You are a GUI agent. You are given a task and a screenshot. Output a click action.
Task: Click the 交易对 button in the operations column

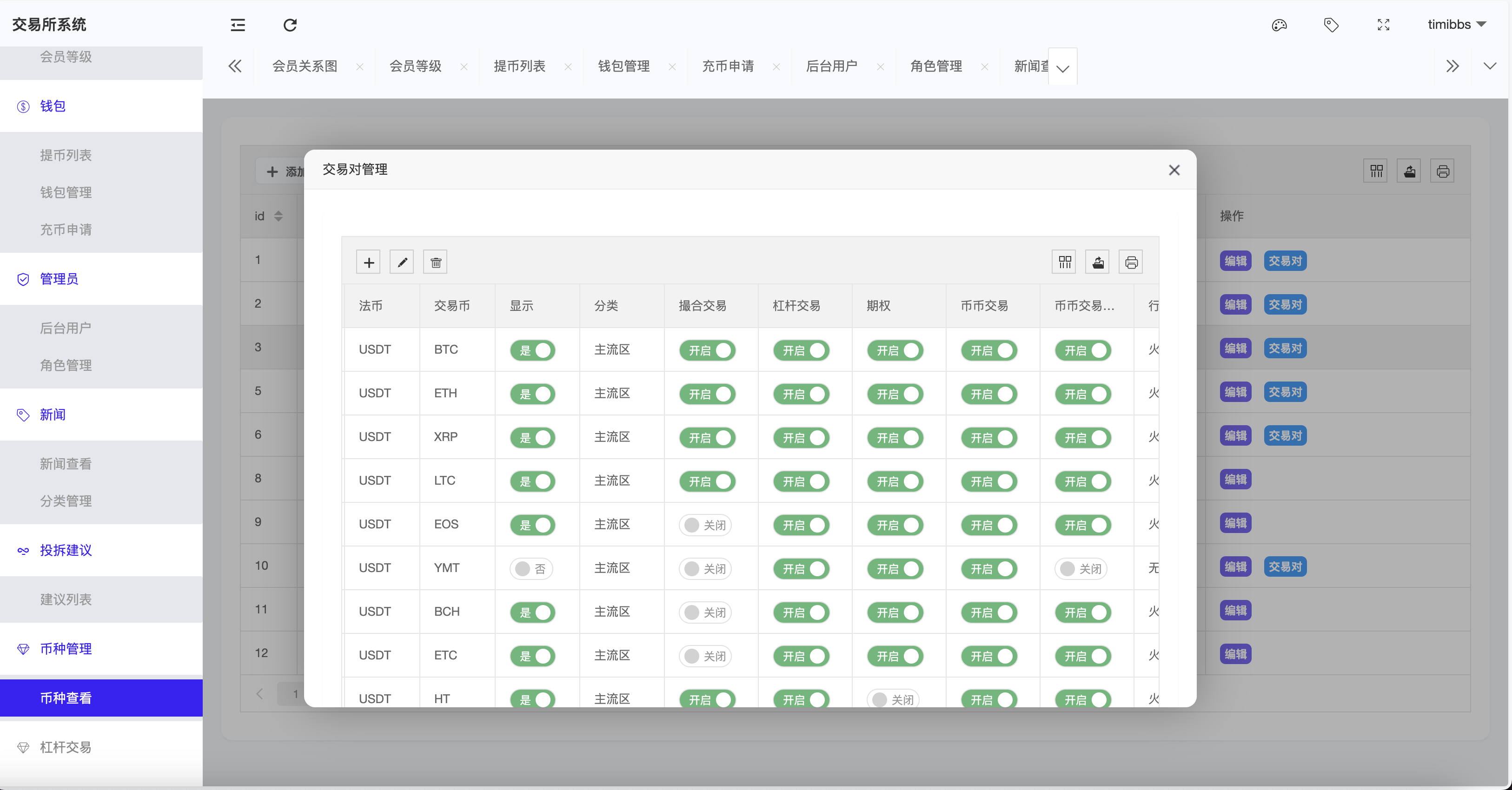tap(1285, 261)
